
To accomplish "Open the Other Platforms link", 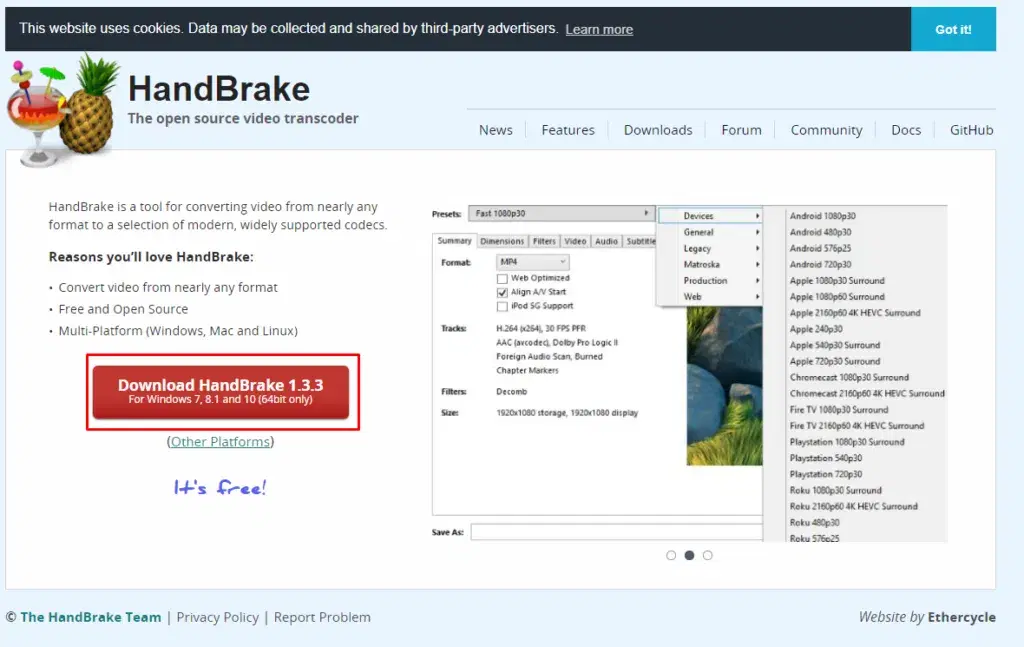I will pyautogui.click(x=220, y=442).
